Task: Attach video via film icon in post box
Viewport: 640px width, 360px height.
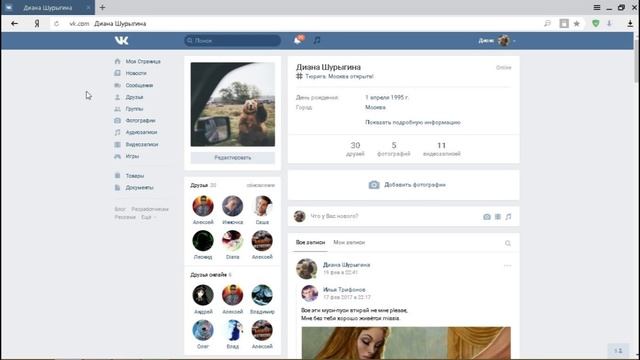Action: click(498, 217)
